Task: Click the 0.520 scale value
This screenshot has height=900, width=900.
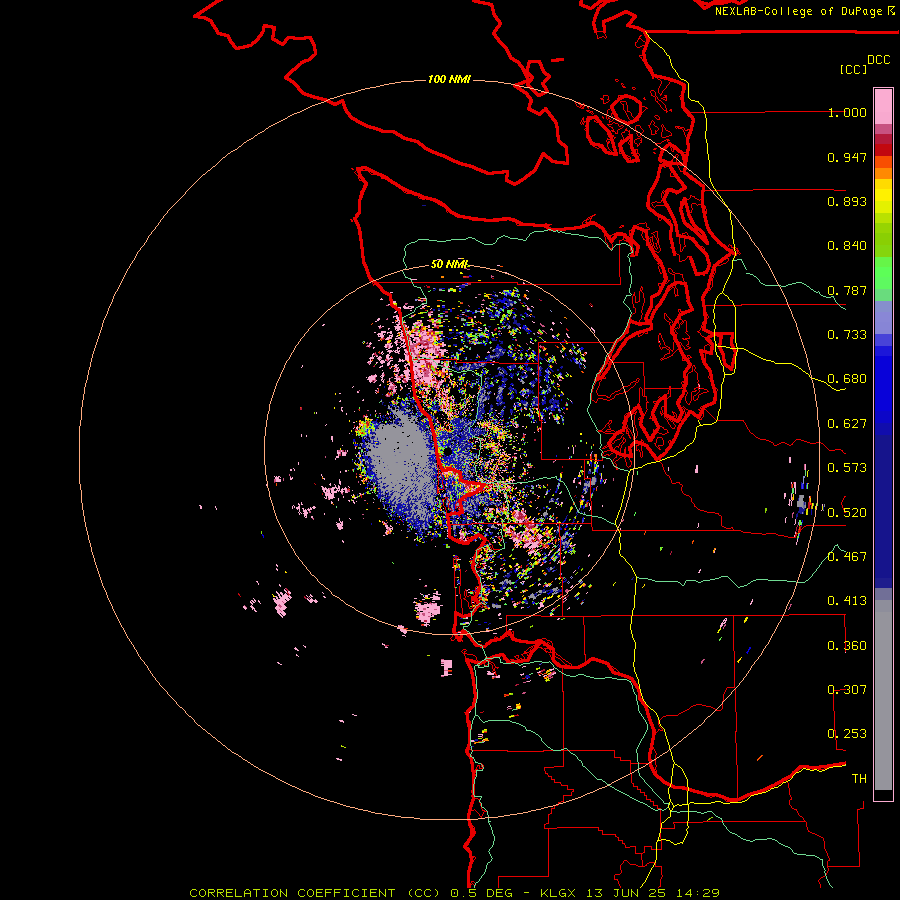Action: (847, 513)
